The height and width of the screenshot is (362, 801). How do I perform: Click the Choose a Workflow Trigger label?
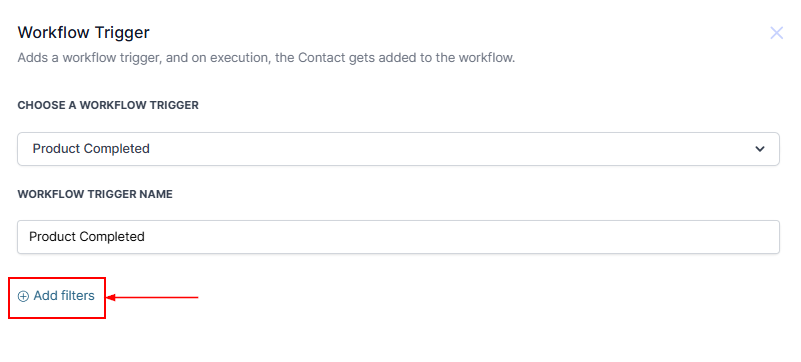tap(108, 105)
